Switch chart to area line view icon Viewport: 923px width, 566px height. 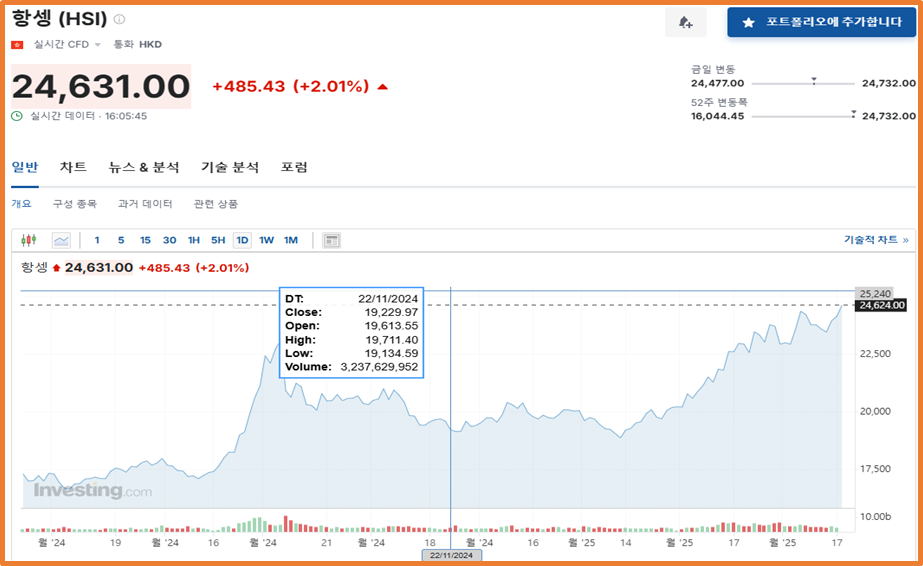point(61,240)
